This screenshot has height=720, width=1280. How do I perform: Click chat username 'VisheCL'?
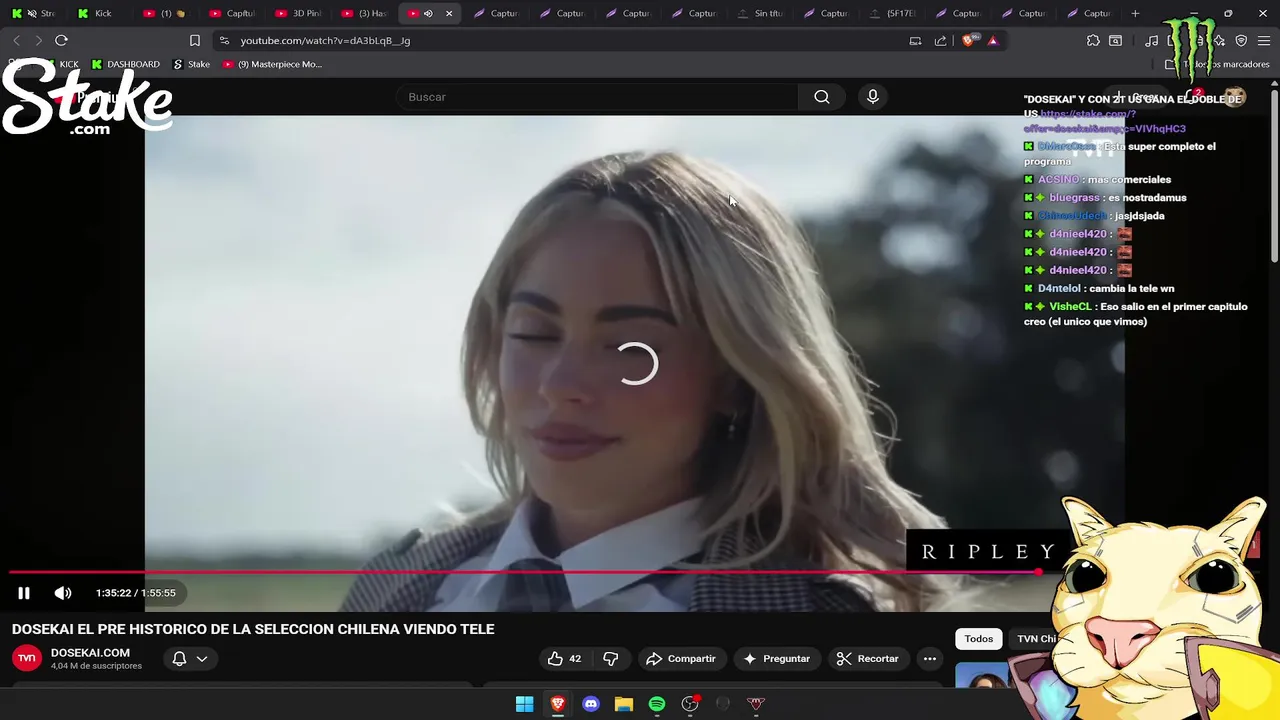(x=1070, y=307)
